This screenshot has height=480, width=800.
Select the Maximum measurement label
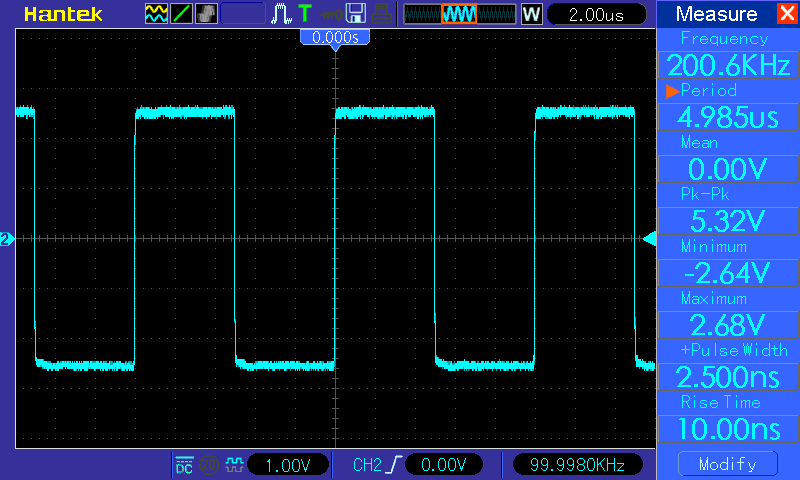click(714, 298)
